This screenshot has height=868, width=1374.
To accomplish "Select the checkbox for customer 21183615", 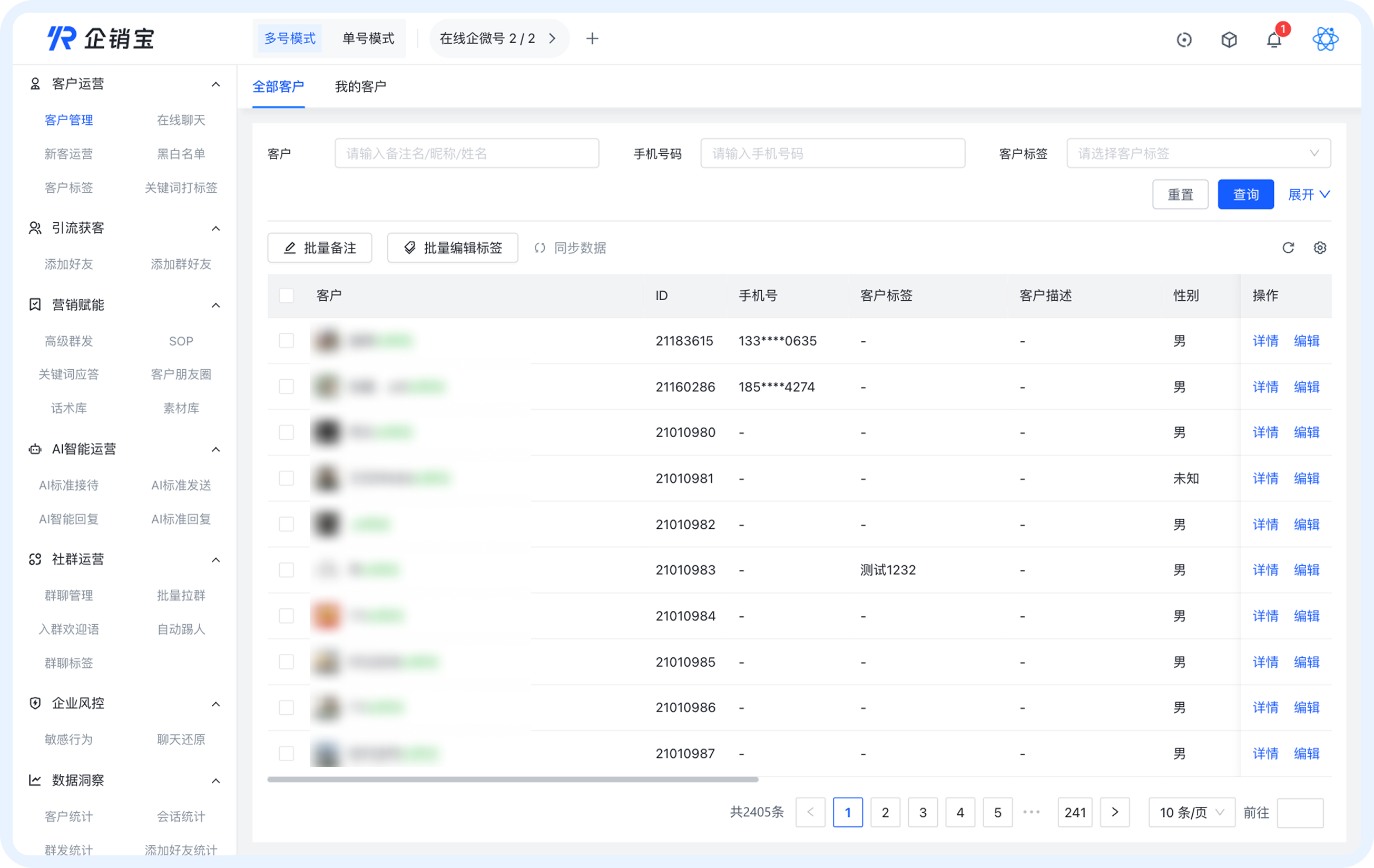I will 287,340.
